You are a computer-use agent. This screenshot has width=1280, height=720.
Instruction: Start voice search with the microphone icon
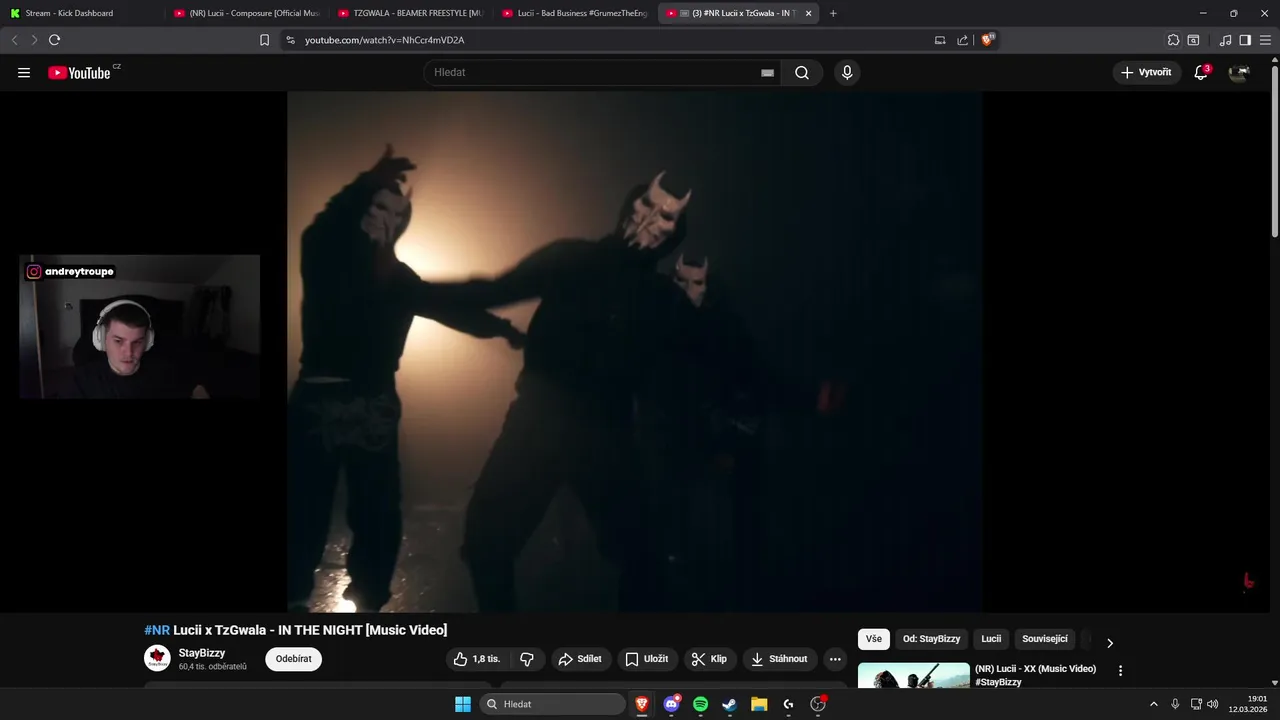pos(847,73)
